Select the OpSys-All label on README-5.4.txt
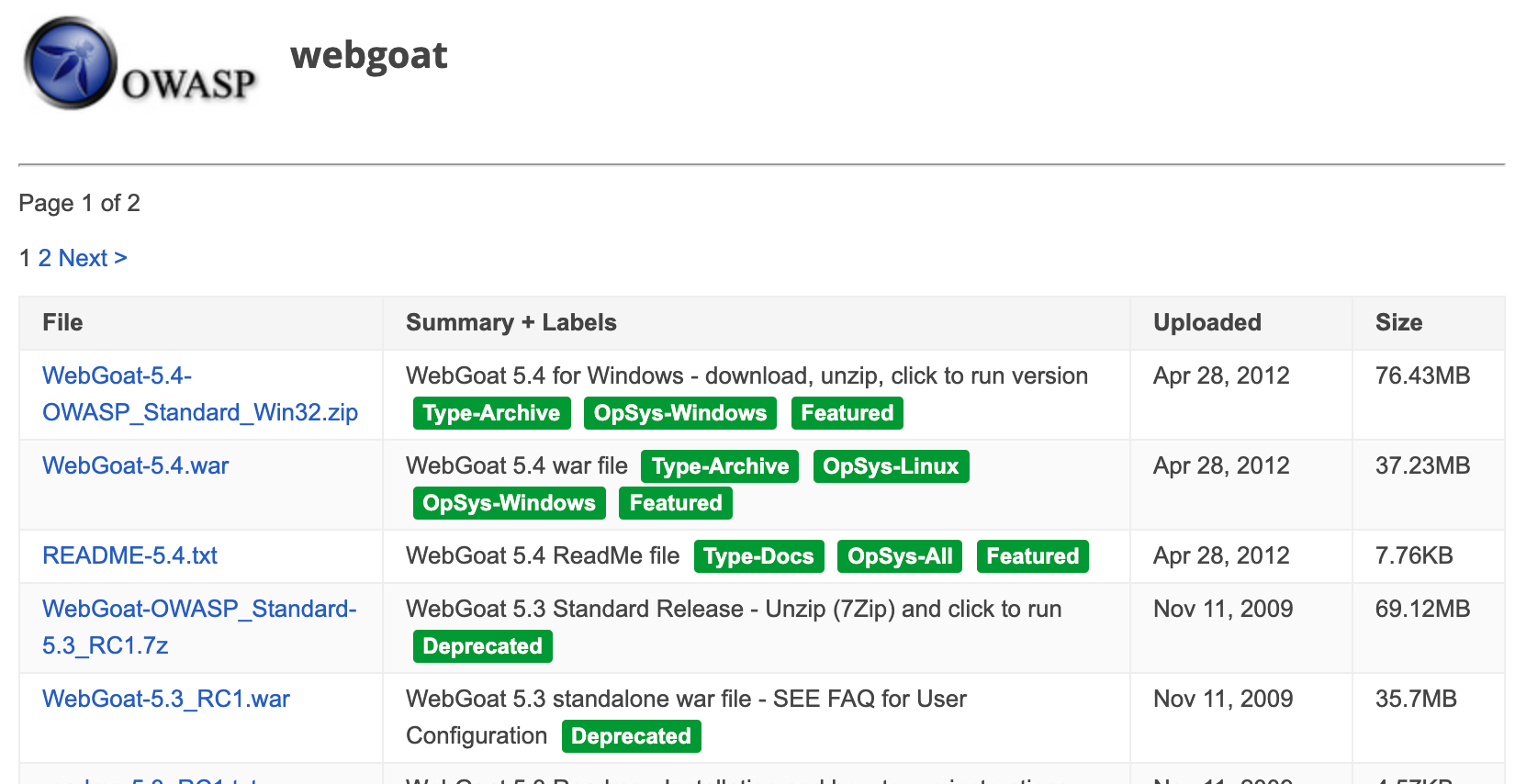The width and height of the screenshot is (1515, 784). (899, 555)
